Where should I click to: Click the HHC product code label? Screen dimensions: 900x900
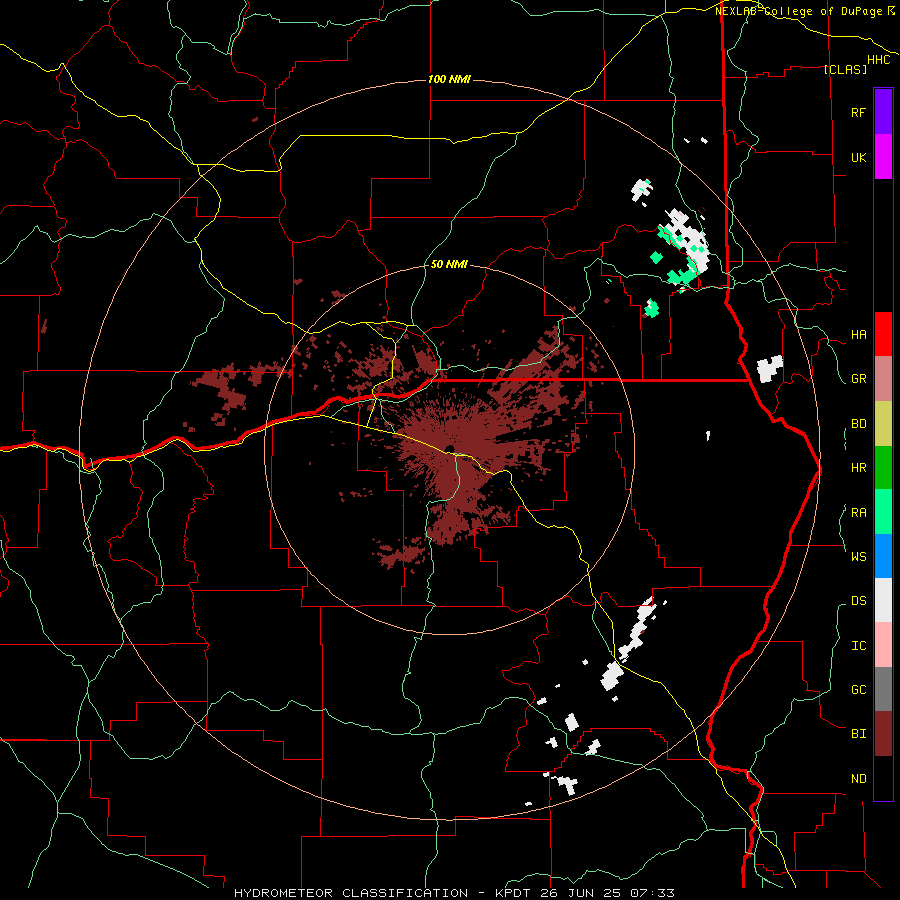pyautogui.click(x=879, y=60)
